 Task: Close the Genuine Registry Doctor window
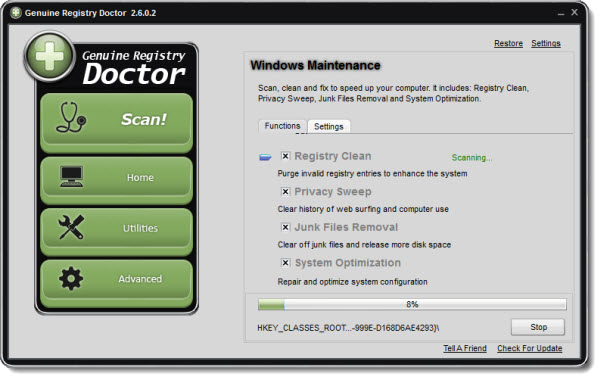[574, 12]
